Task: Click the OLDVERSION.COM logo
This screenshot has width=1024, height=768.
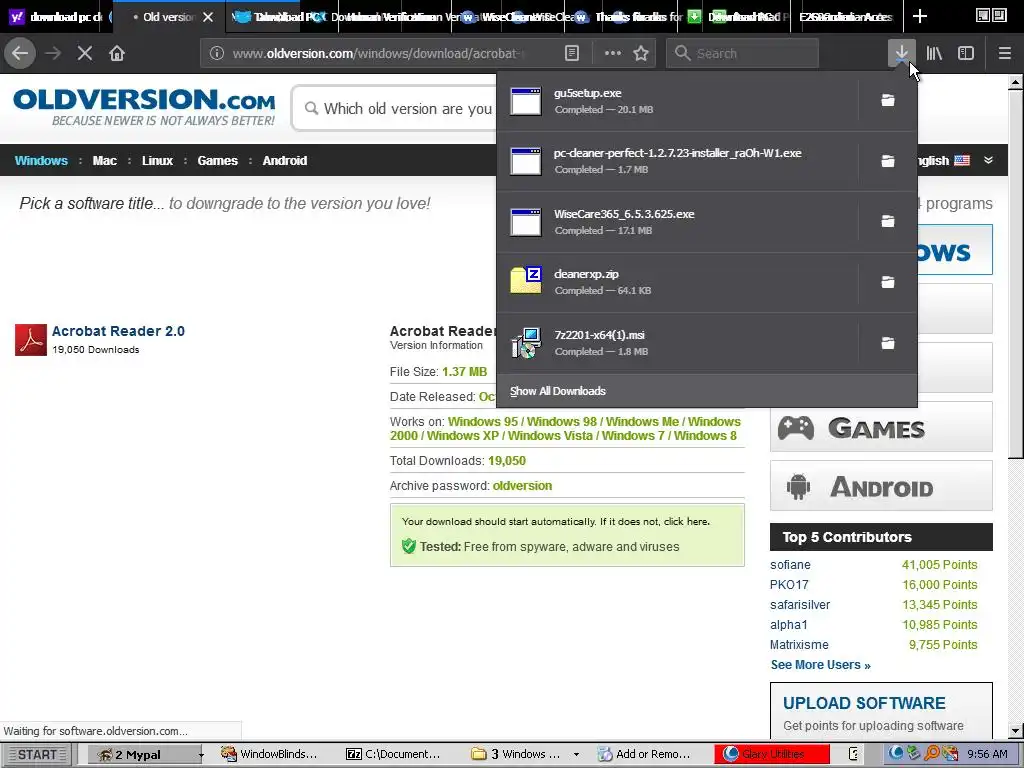Action: (x=144, y=106)
